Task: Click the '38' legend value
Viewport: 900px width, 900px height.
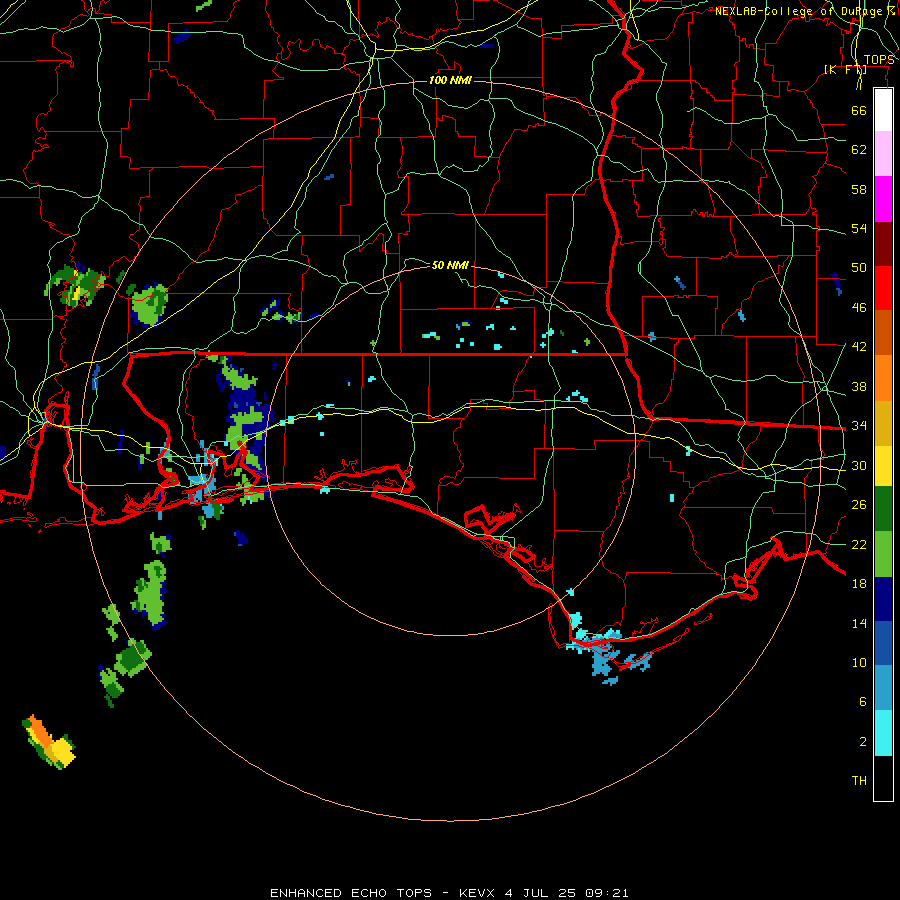Action: click(x=859, y=386)
